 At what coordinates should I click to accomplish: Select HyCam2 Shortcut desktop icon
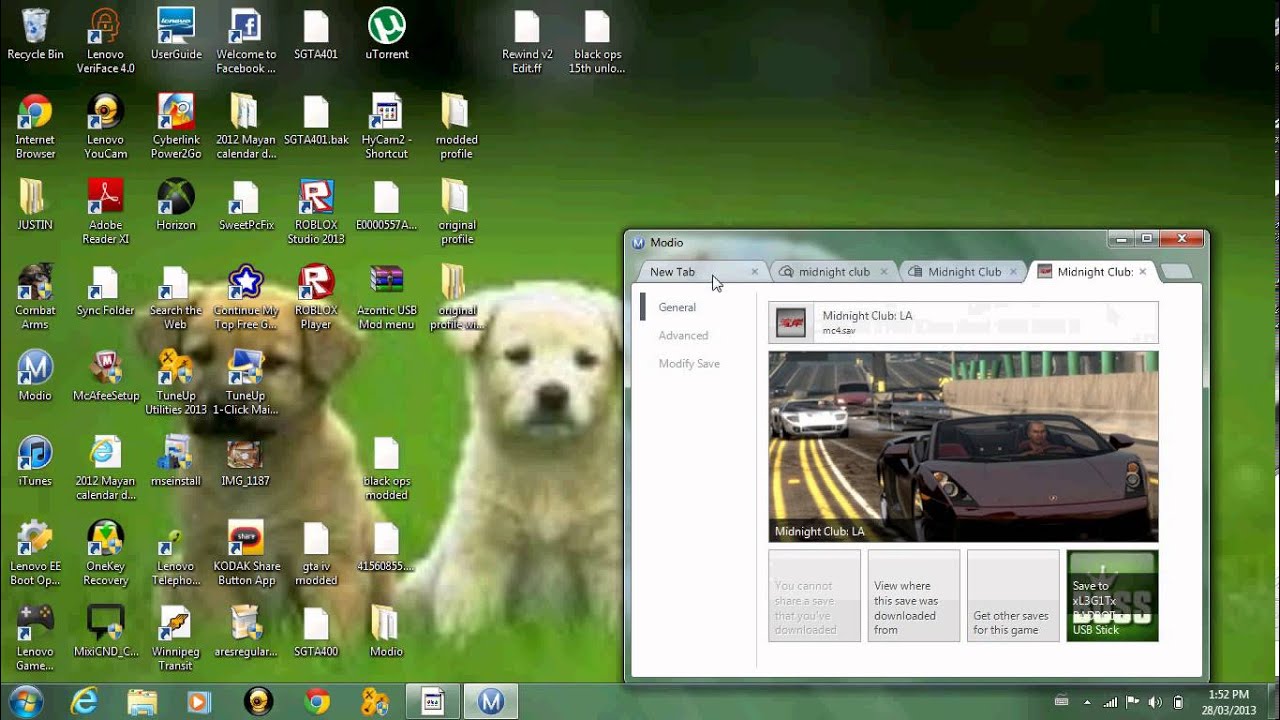click(x=386, y=126)
